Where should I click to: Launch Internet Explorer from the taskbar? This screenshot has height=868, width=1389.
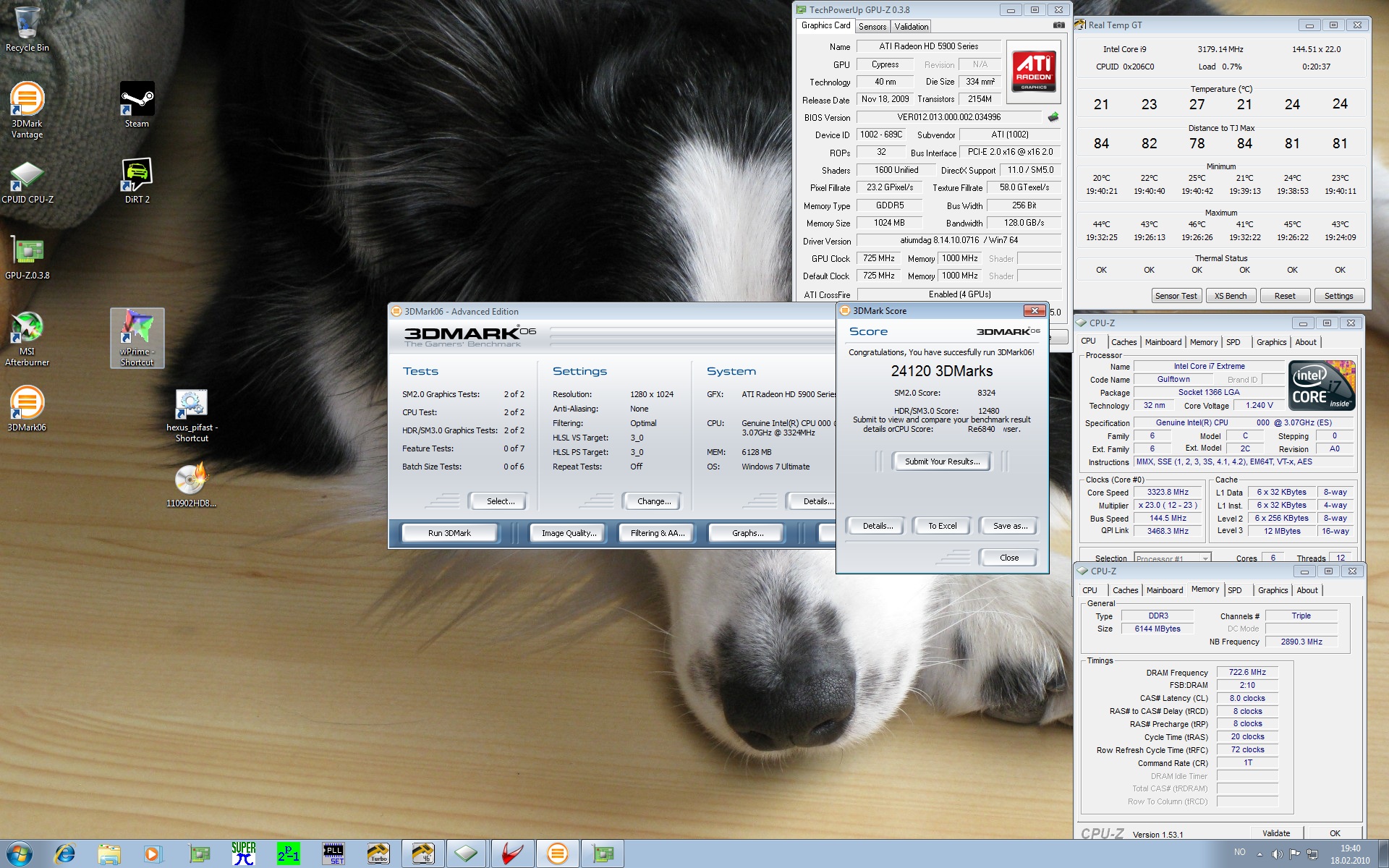coord(64,854)
